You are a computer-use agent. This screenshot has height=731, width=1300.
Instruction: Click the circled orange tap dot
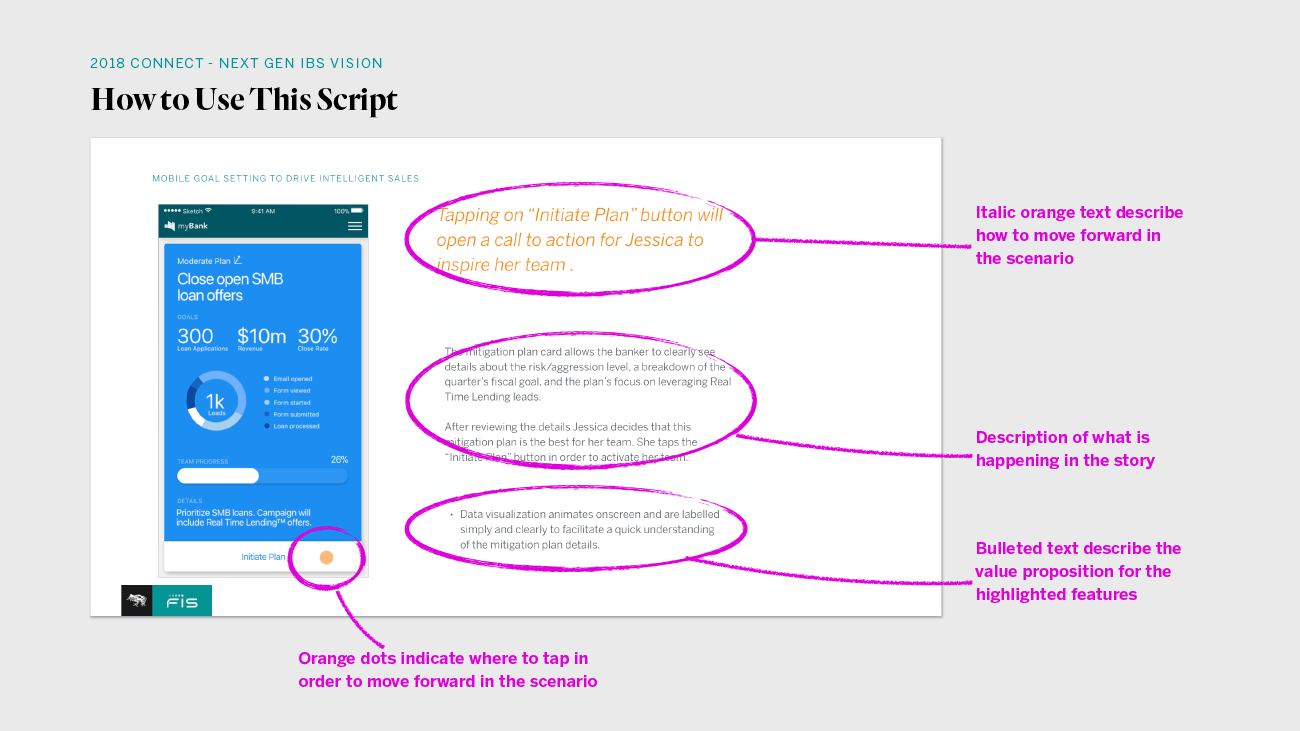(x=327, y=558)
